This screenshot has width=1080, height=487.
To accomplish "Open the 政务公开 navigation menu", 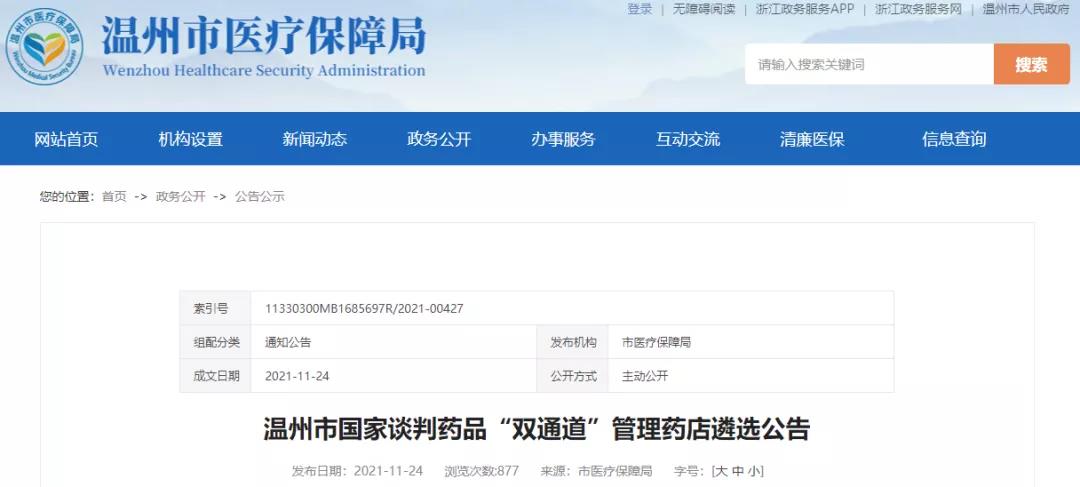I will click(438, 139).
